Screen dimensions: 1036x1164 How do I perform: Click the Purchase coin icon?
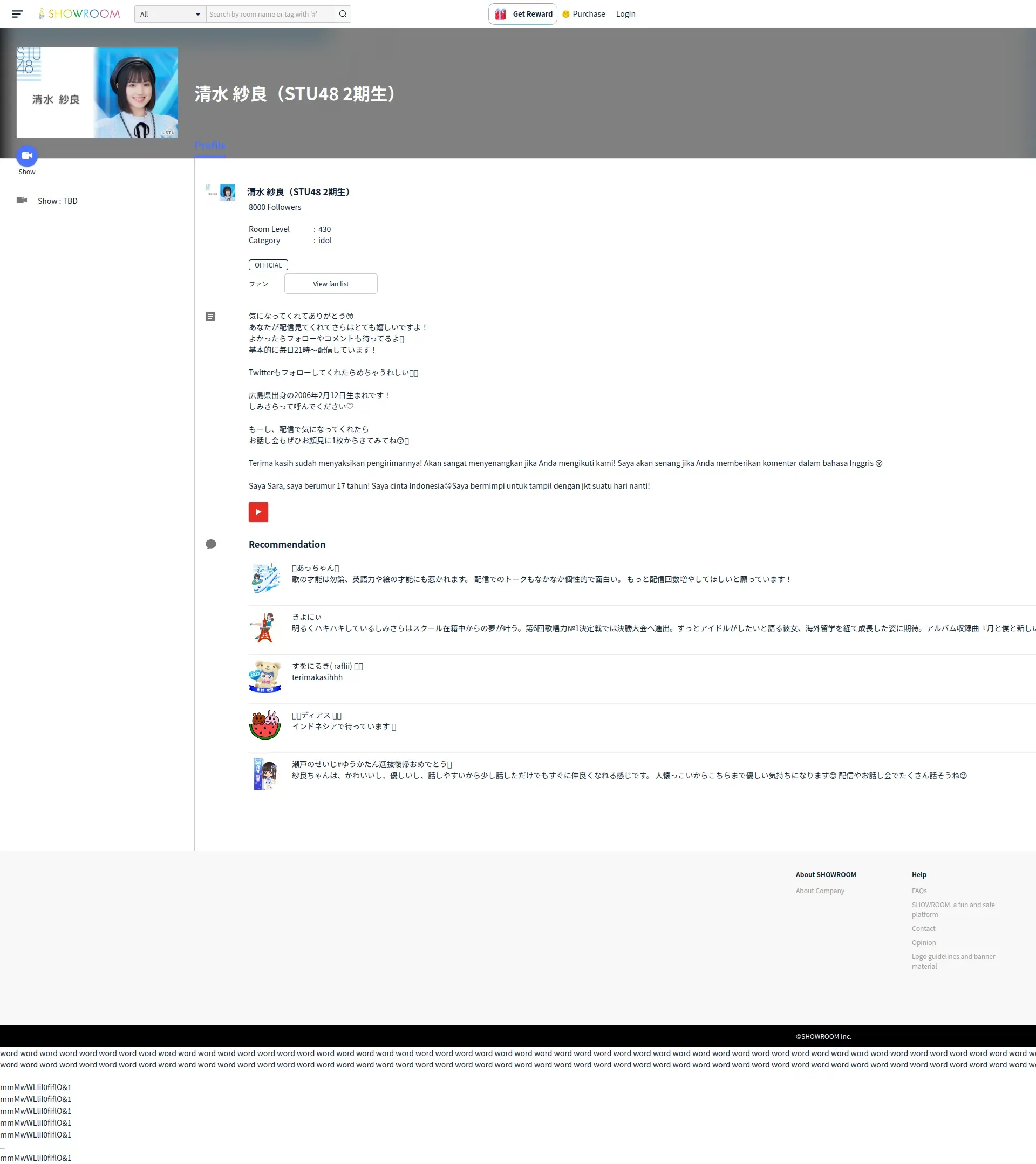(565, 14)
